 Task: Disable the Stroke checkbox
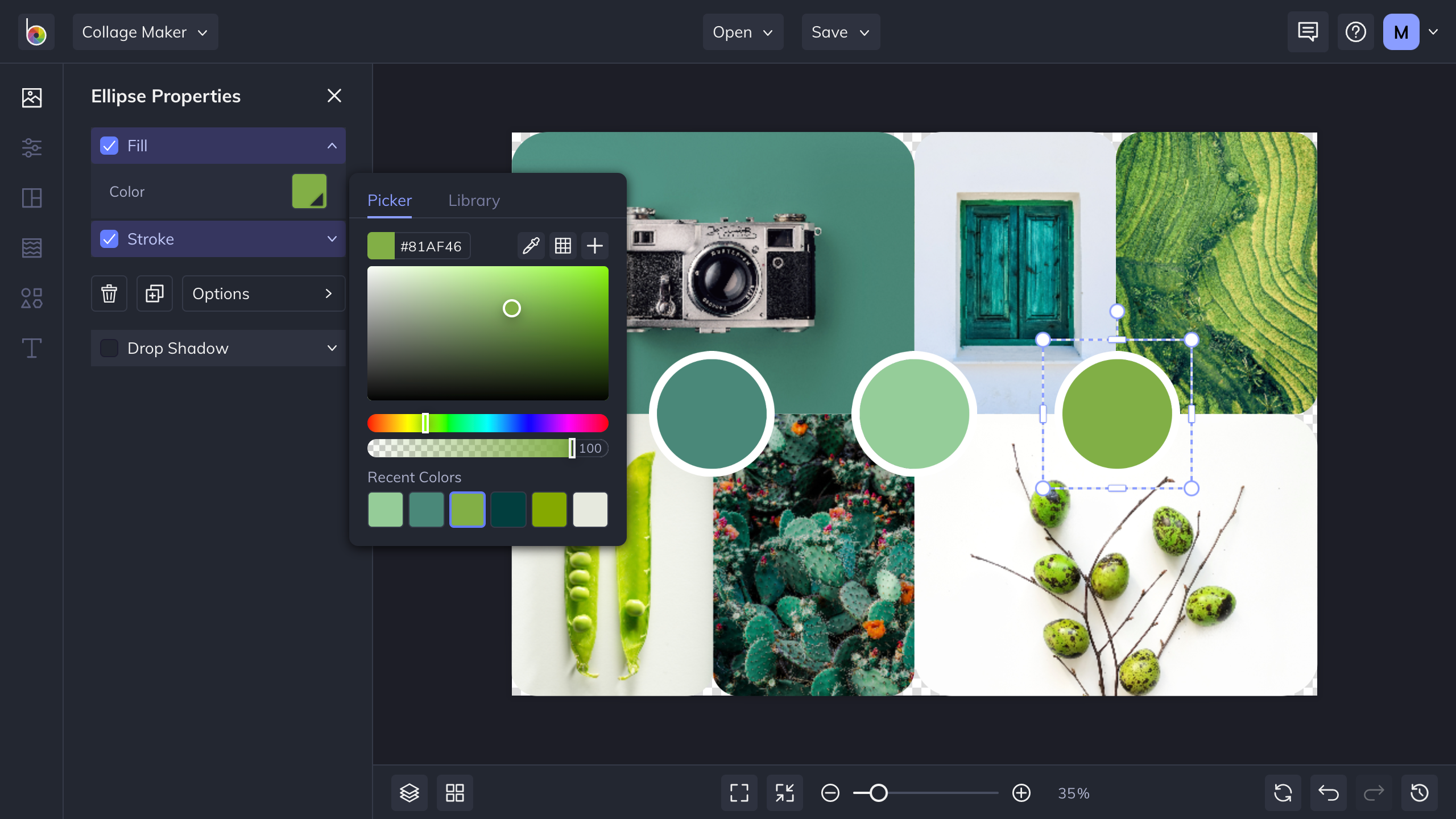[109, 239]
